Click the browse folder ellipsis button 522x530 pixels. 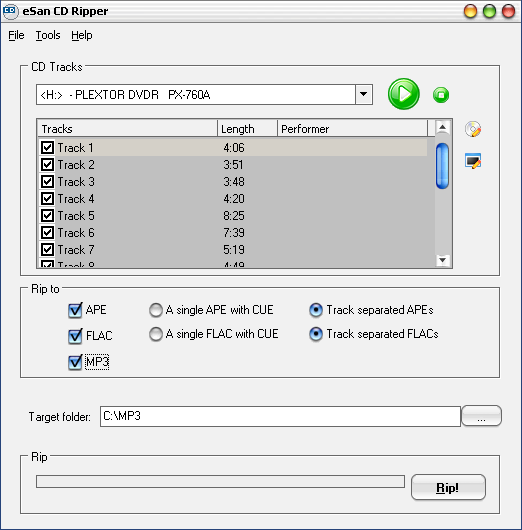tap(481, 416)
